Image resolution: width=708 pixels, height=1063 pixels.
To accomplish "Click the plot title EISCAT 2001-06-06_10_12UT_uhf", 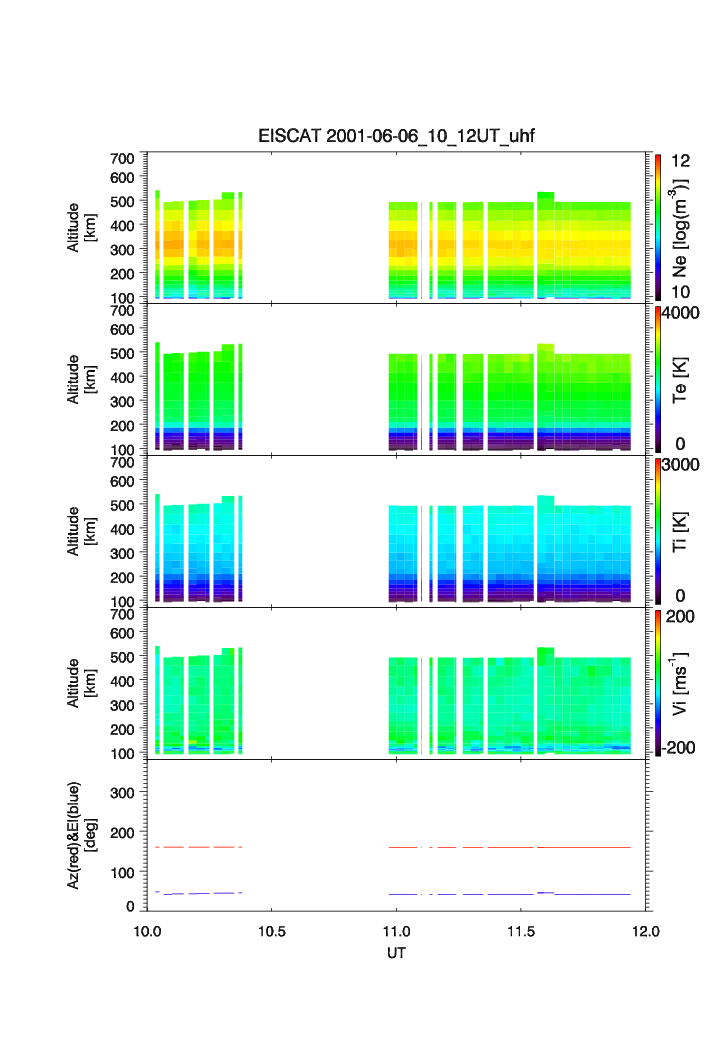I will click(x=397, y=136).
